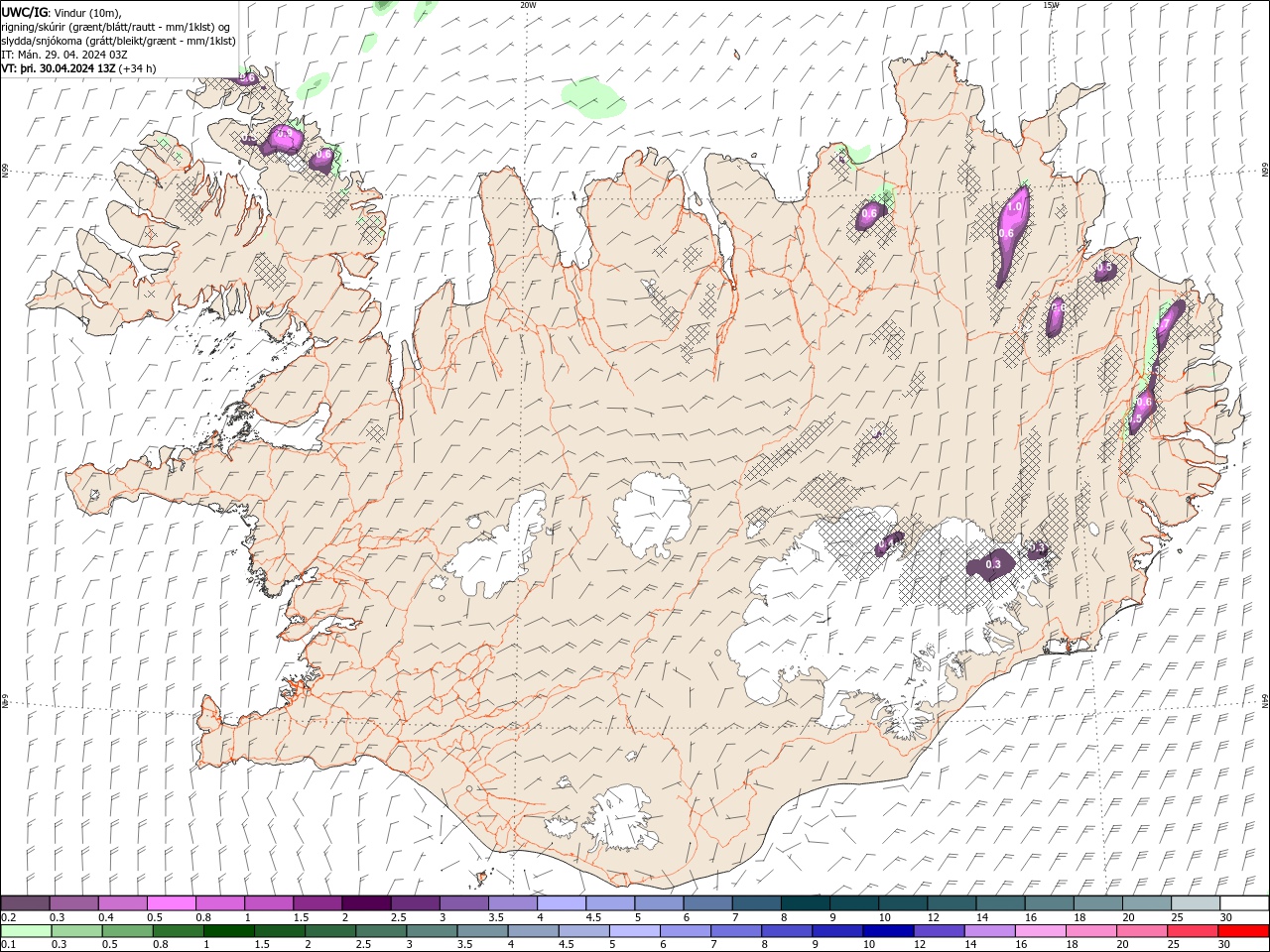Click the deep navy blue 10 mm swatch, lower legend row
1270x952 pixels.
point(887,931)
